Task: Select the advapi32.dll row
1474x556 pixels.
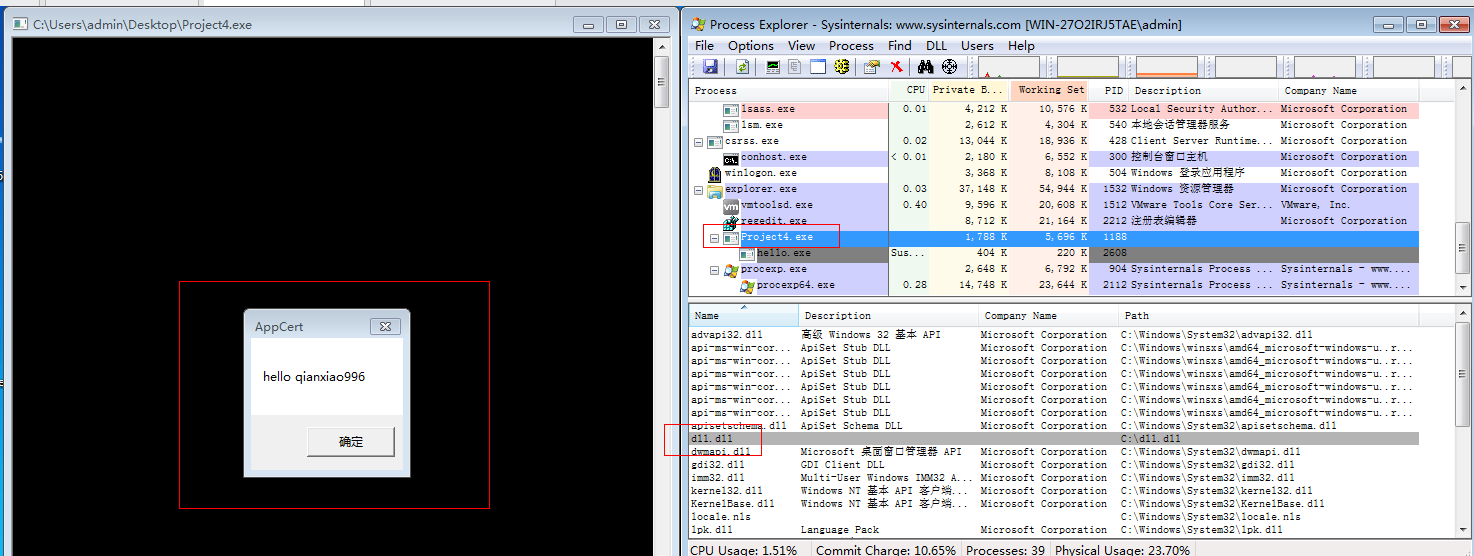Action: pos(1054,335)
